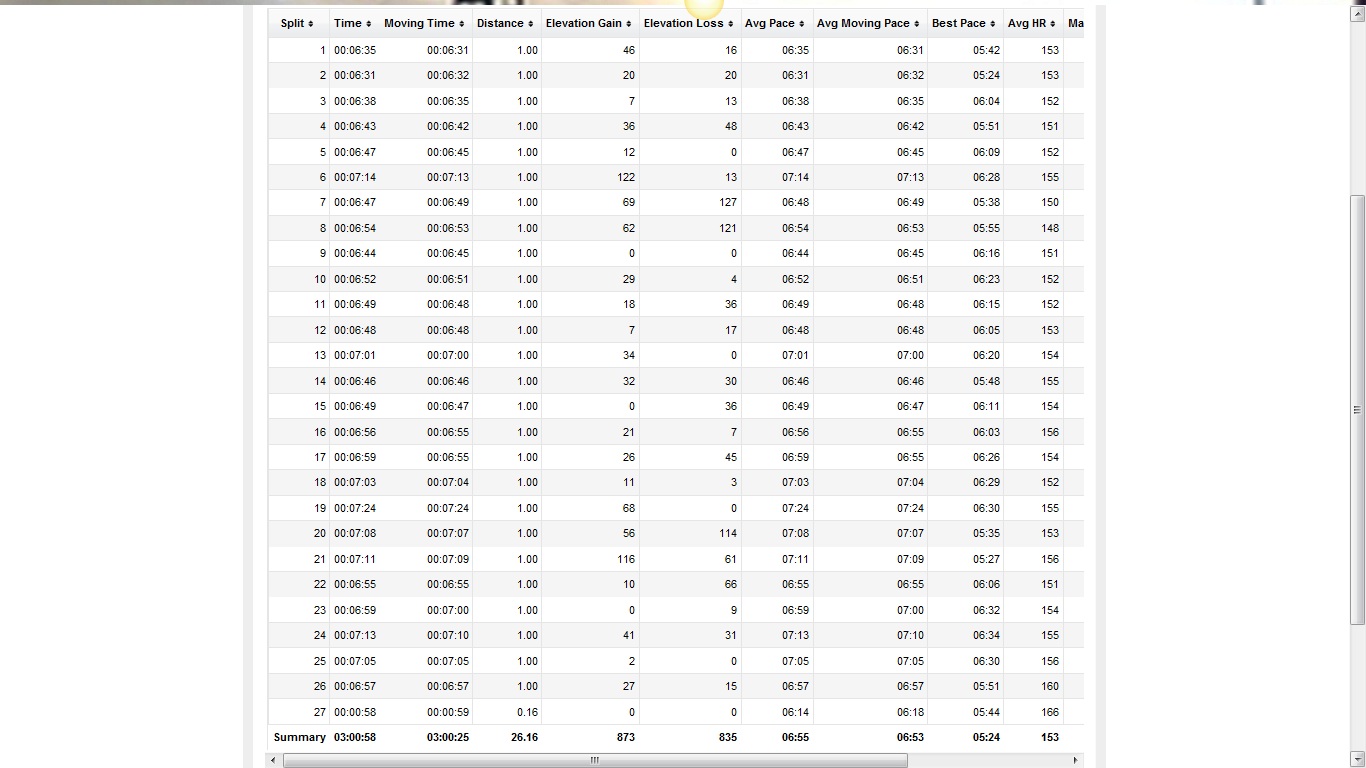Click the page's vertical scrollbar down arrow
1366x768 pixels.
tap(1357, 760)
